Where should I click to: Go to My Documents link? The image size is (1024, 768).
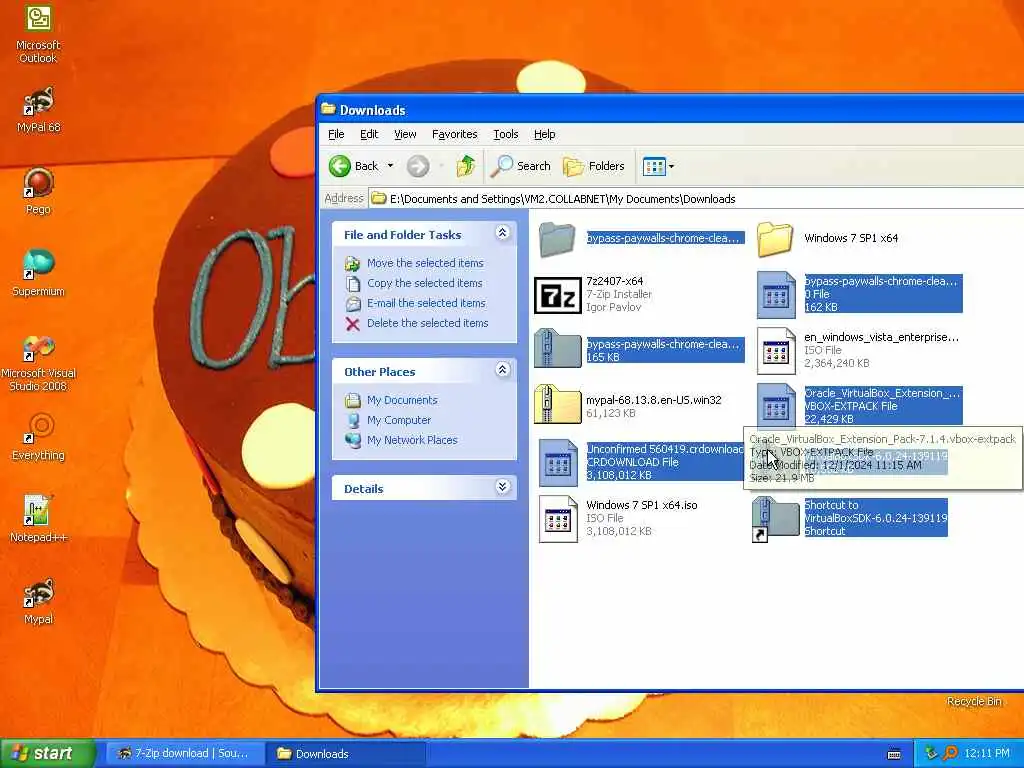(402, 400)
